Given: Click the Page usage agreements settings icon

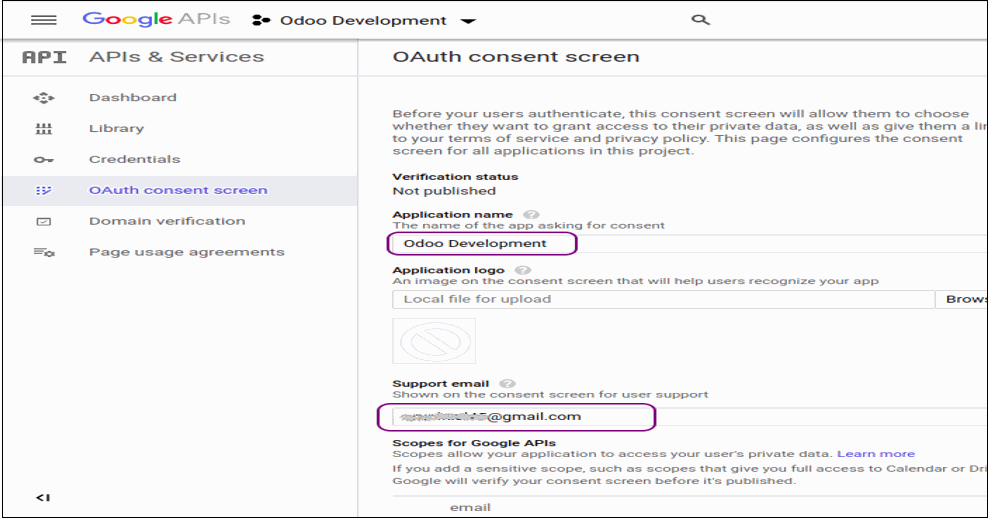Looking at the screenshot, I should [x=43, y=252].
